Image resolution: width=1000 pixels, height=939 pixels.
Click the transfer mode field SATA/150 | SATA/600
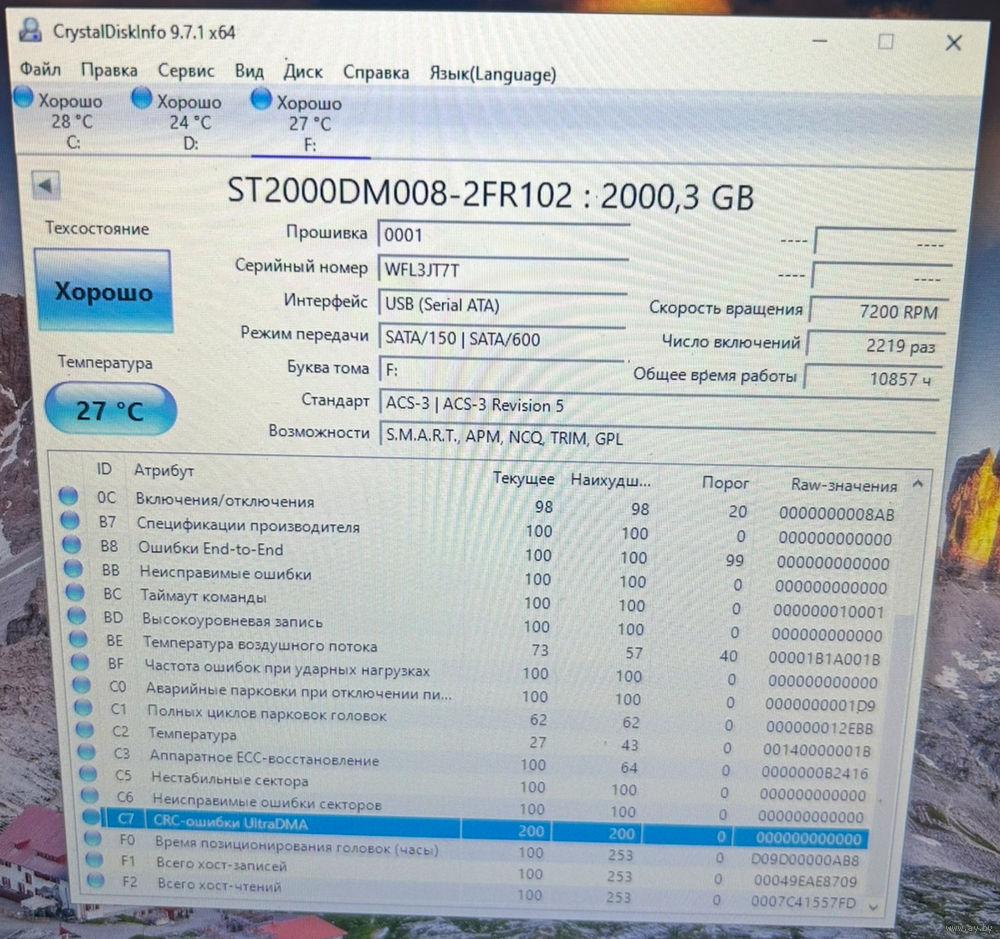tap(501, 338)
